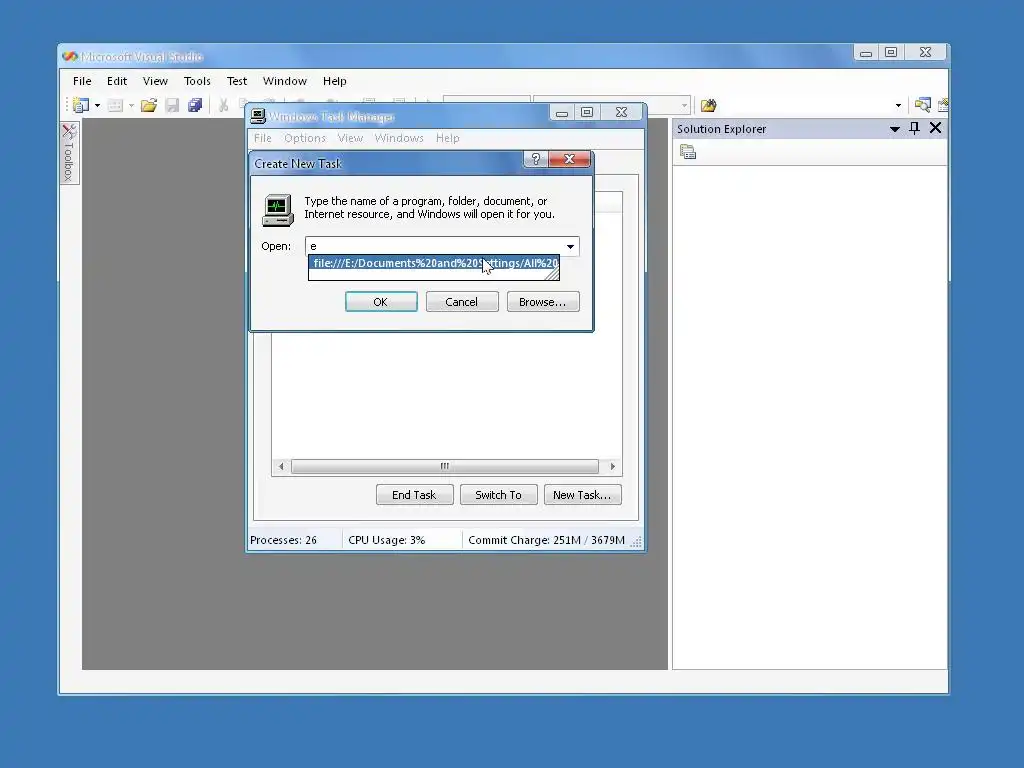Screen dimensions: 1024x768
Task: Select the file:///E:/Documents autocomplete suggestion
Action: (434, 263)
